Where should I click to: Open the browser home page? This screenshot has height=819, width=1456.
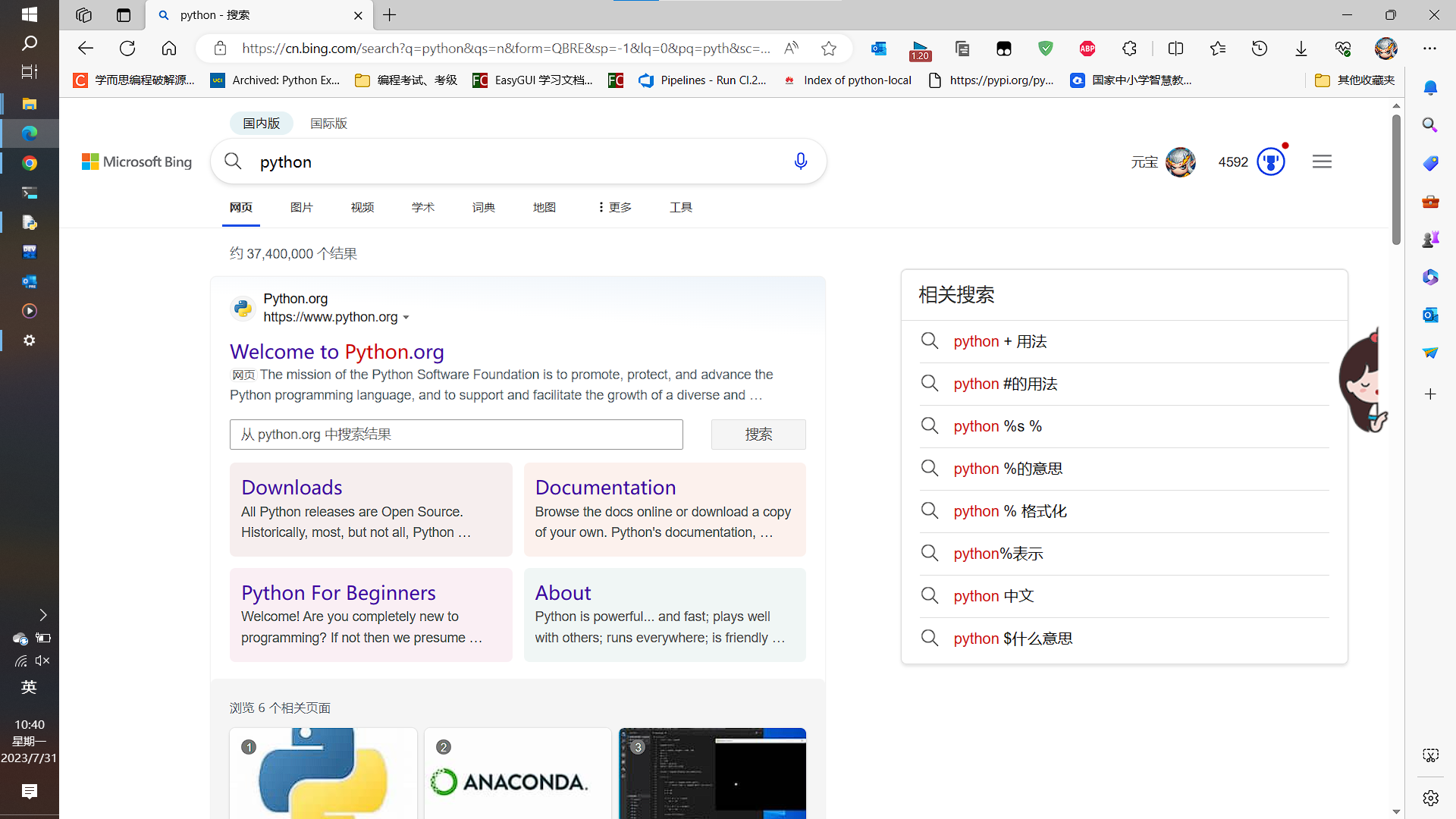click(169, 49)
